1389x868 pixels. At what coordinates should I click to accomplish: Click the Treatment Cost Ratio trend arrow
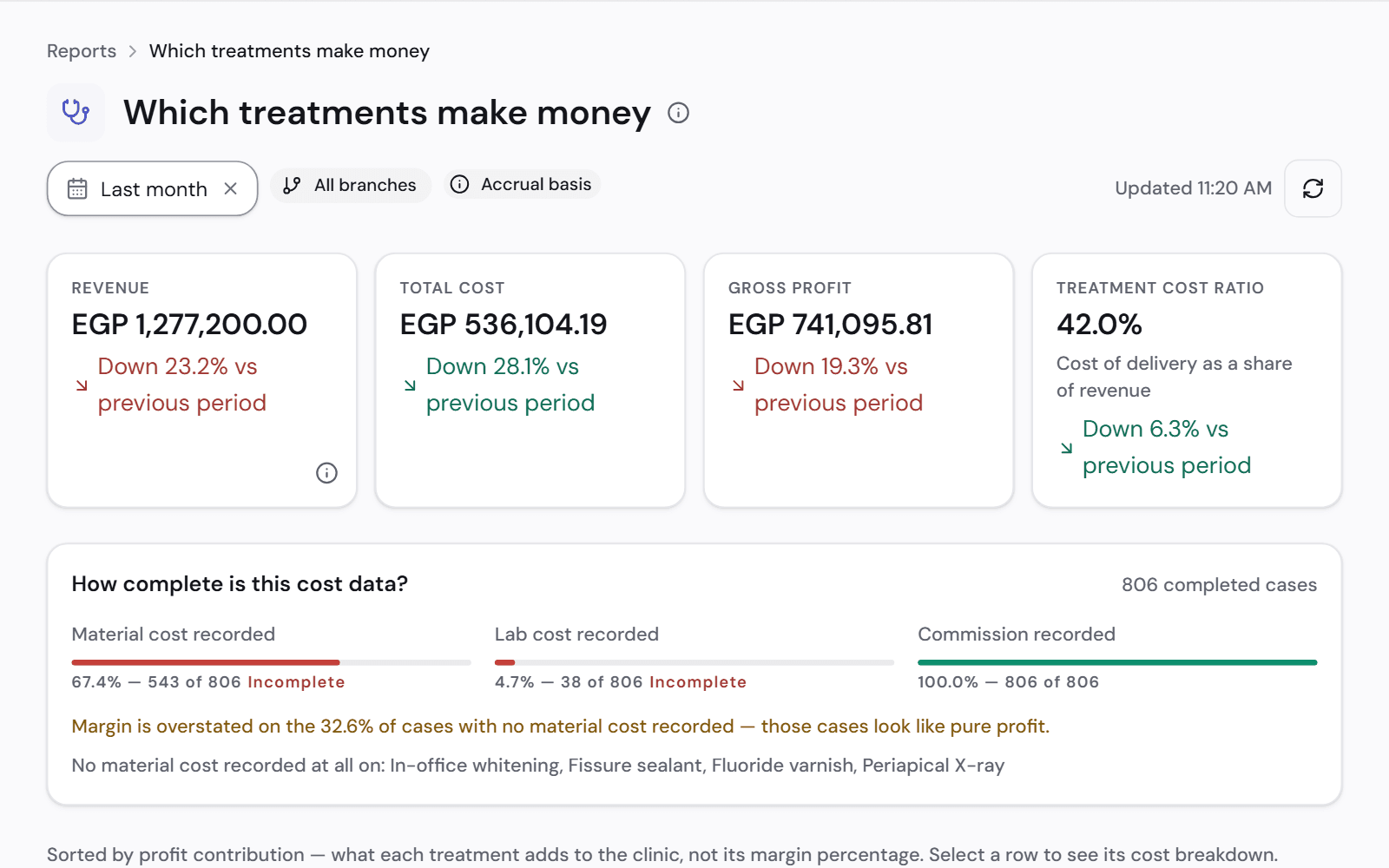point(1066,448)
